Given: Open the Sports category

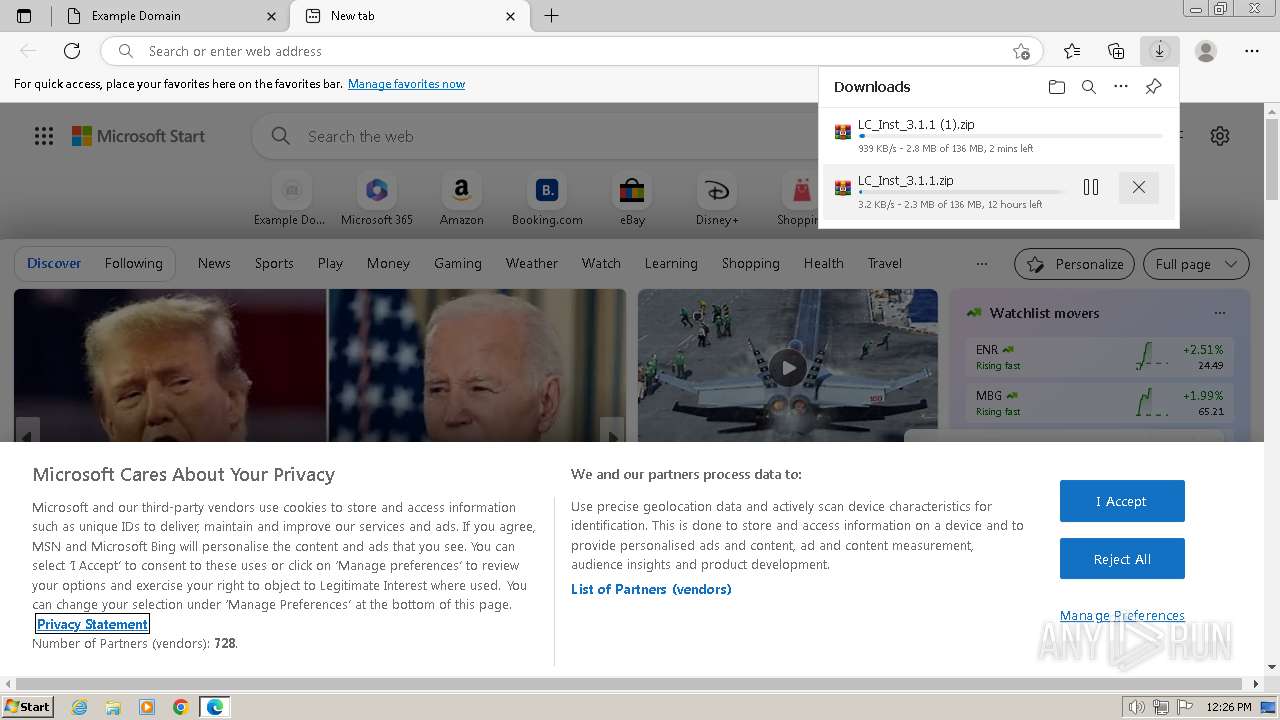Looking at the screenshot, I should (274, 263).
